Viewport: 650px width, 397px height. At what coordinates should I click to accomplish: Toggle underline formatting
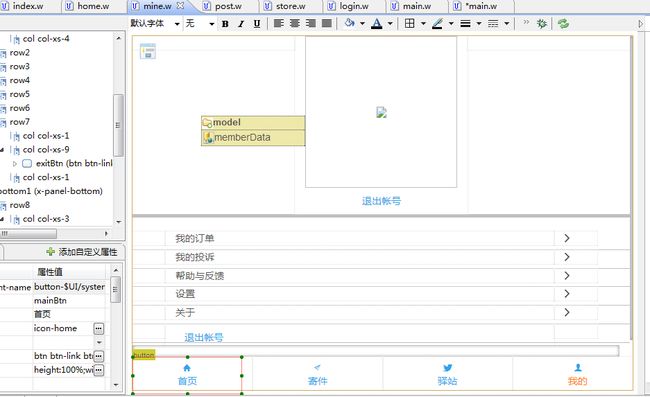257,24
